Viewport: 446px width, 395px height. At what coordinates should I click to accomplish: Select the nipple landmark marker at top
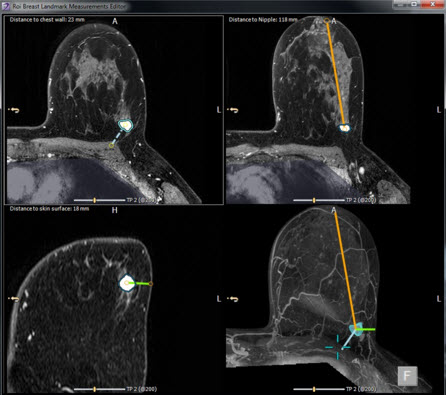coord(327,21)
